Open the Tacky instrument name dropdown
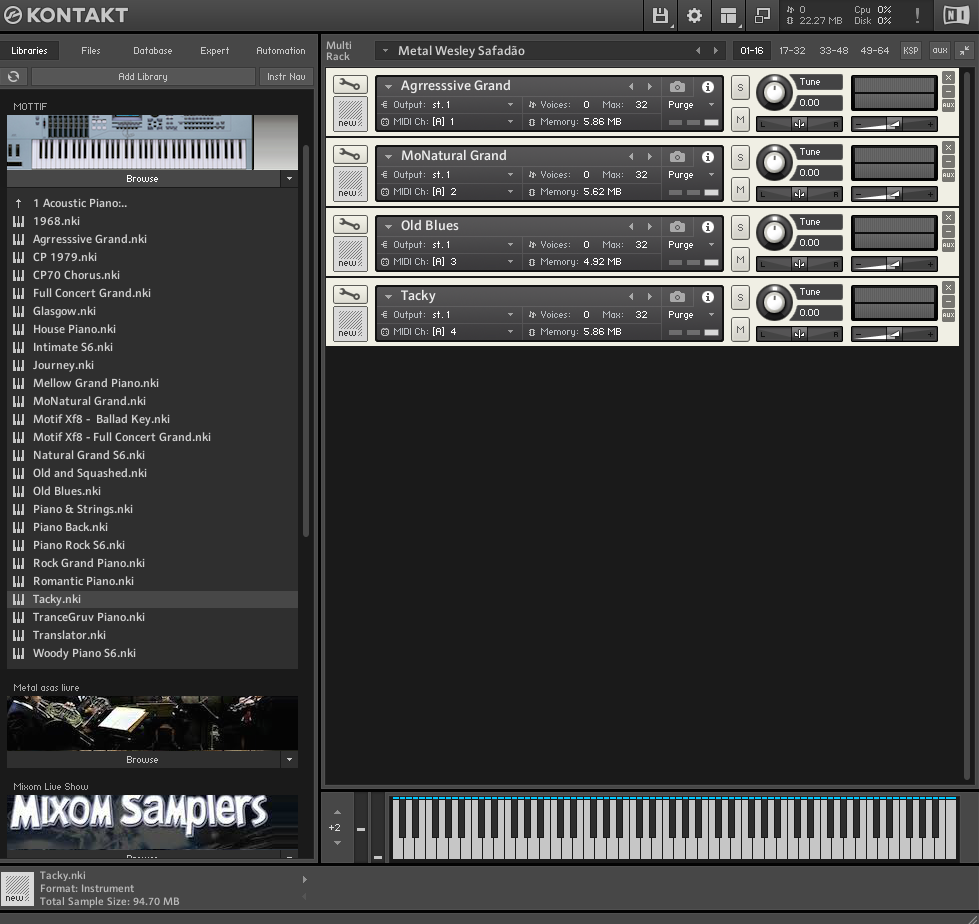Screen dimensions: 979x924 [x=388, y=297]
